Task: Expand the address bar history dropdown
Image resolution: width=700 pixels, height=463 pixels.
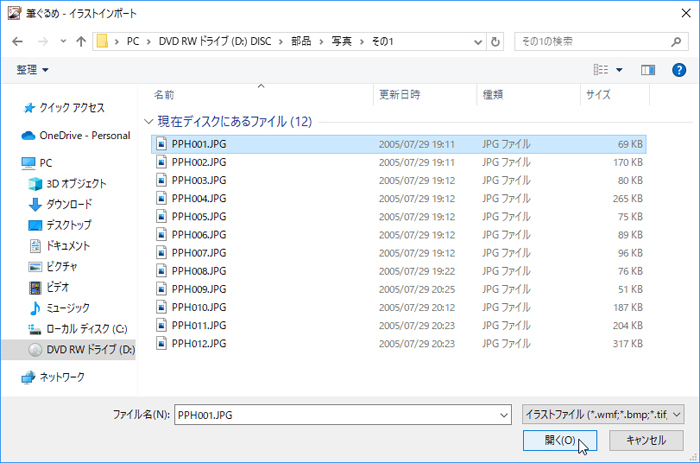Action: point(478,42)
